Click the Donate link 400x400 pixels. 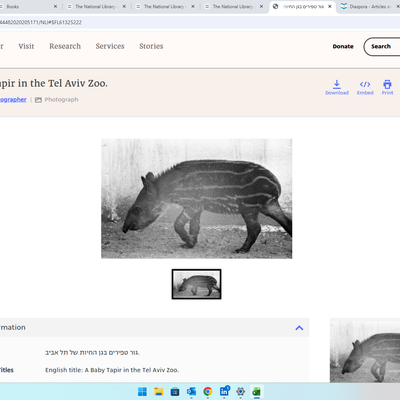pyautogui.click(x=343, y=46)
